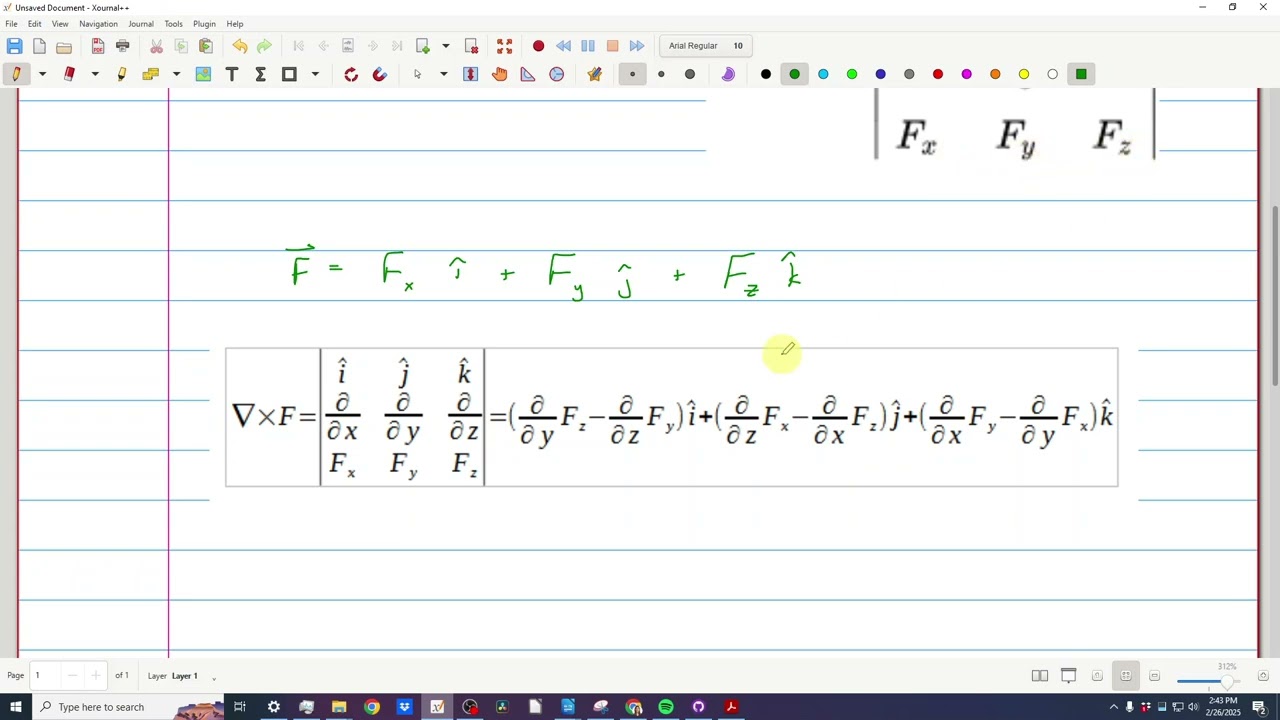Expand the Pen tool options dropdown
Image resolution: width=1280 pixels, height=720 pixels.
click(42, 74)
